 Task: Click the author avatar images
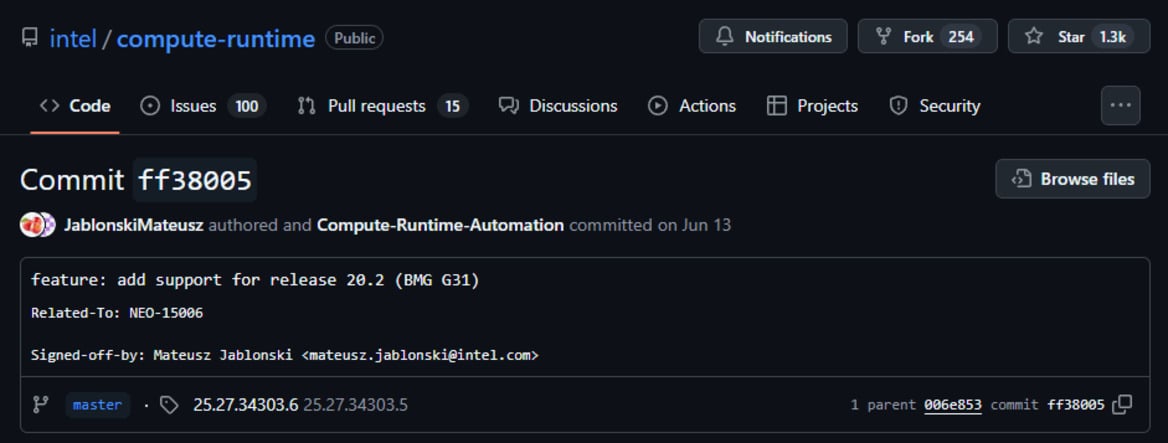coord(37,225)
